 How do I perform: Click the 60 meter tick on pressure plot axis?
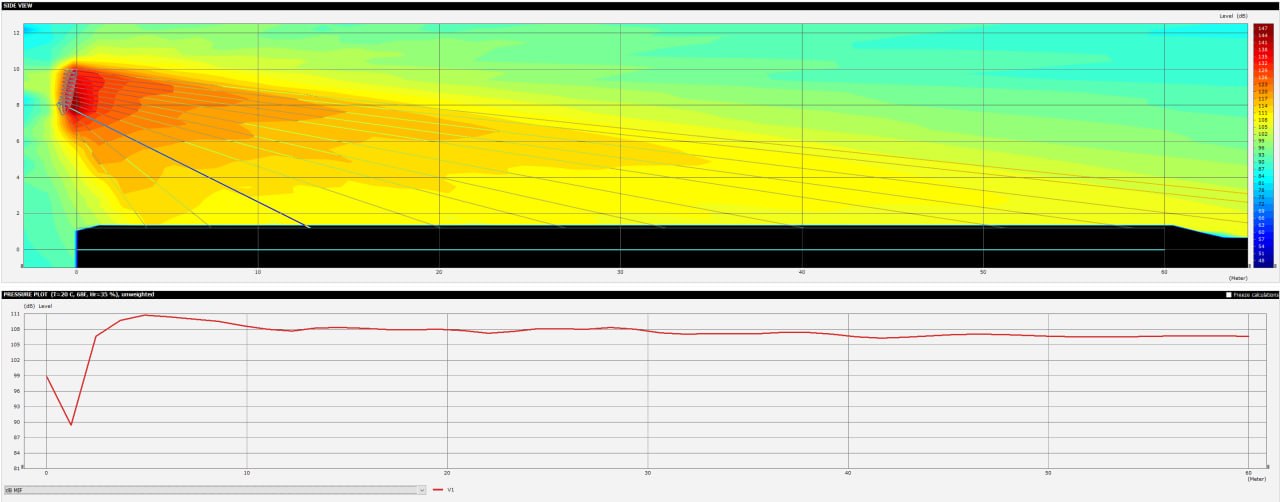(x=1248, y=472)
